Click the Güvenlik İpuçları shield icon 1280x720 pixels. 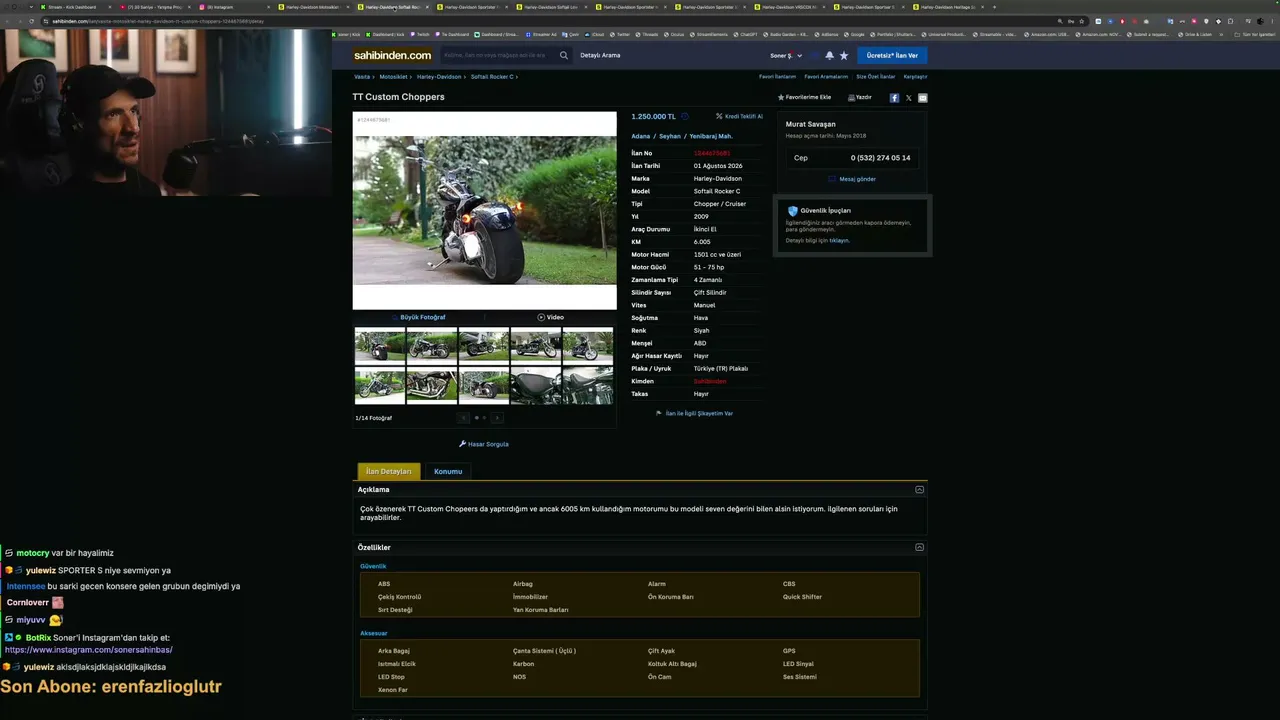(x=793, y=211)
